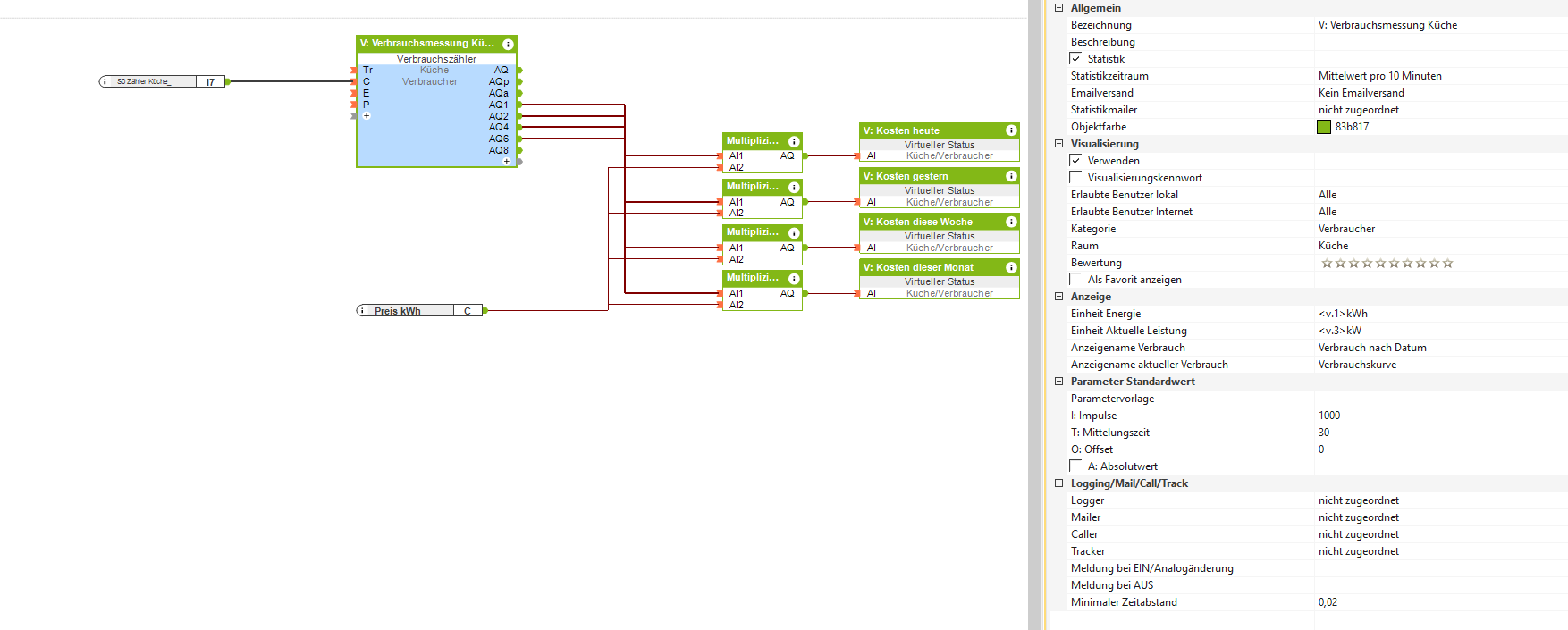Click plus icon below input P on Verbrauchszähler
1568x630 pixels.
367,116
